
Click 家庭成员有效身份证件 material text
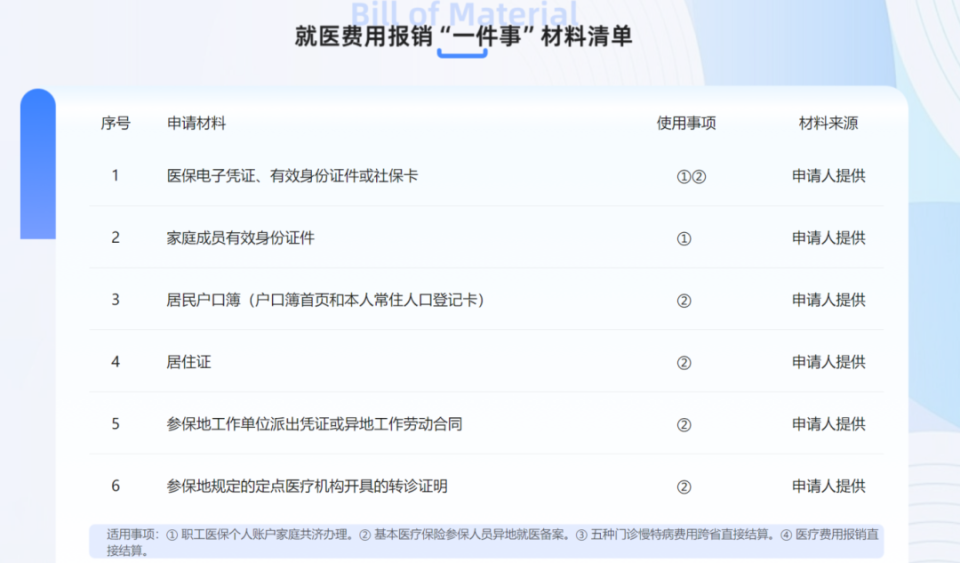click(x=241, y=238)
